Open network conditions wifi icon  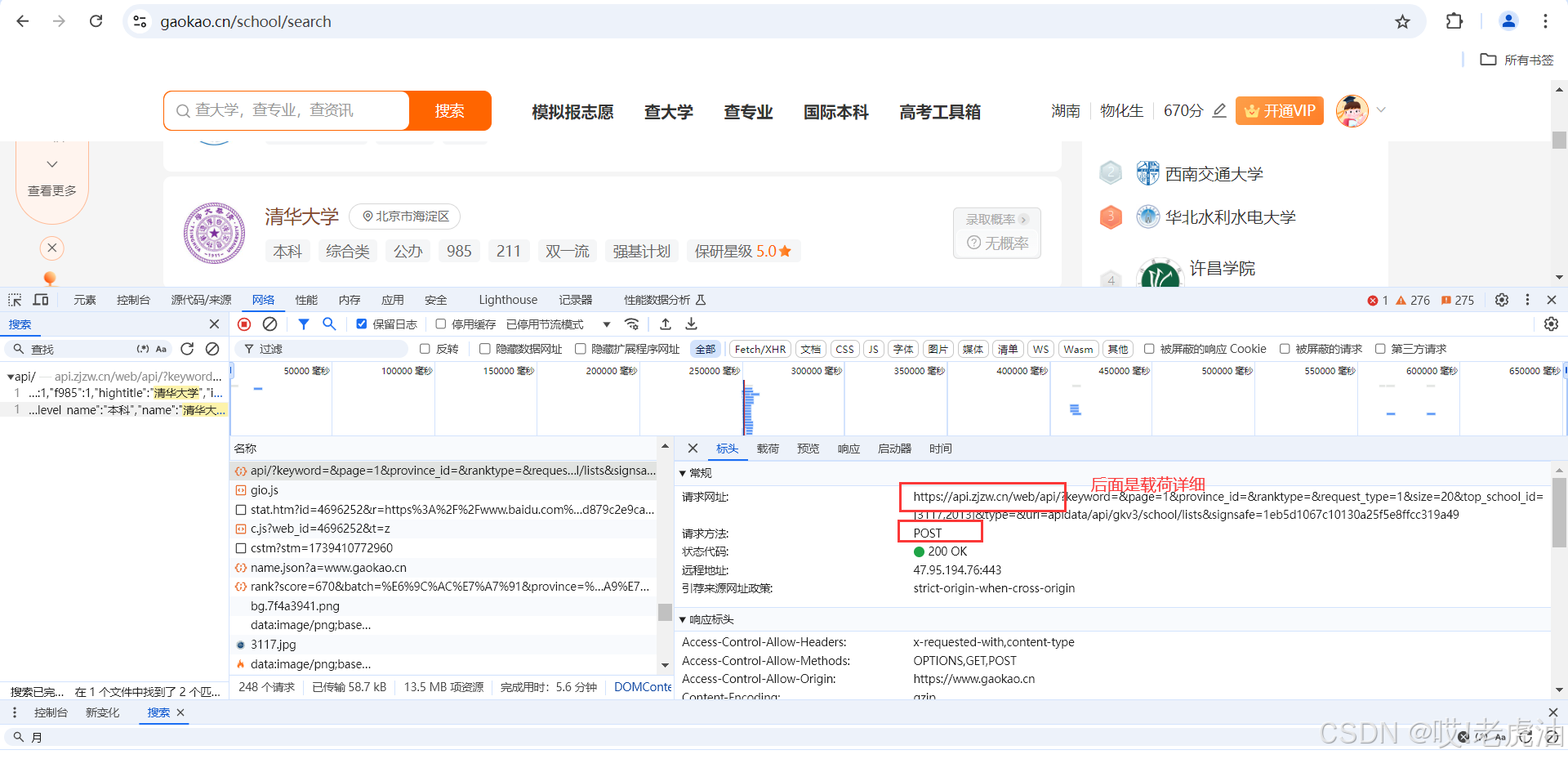tap(631, 324)
